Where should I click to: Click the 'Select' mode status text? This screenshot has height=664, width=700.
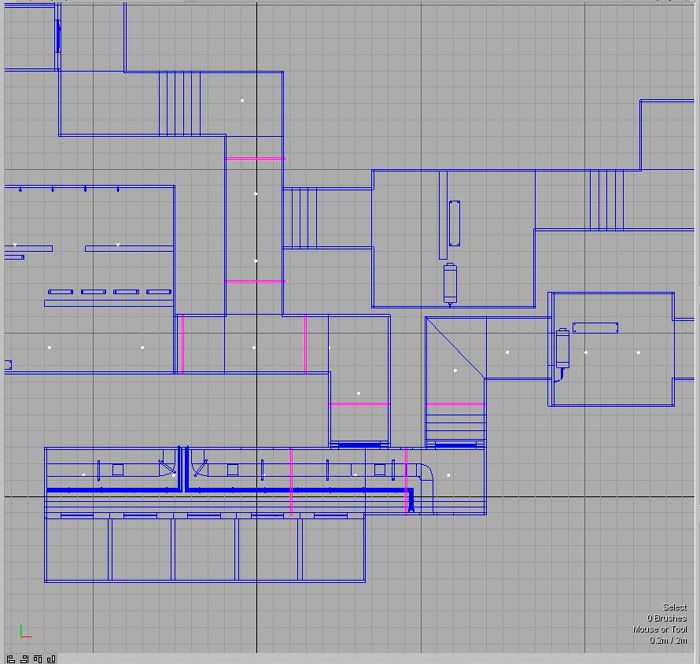[x=674, y=607]
